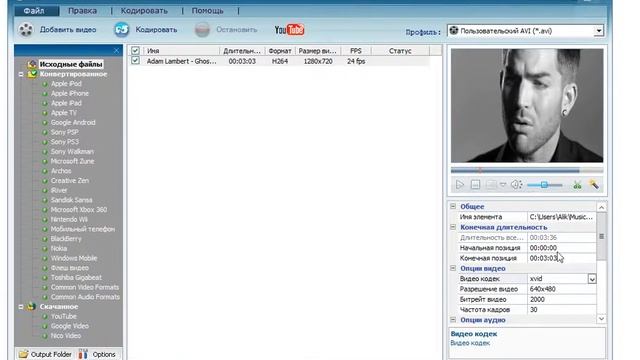Click the Остановить stop icon
The height and width of the screenshot is (360, 640).
[202, 30]
